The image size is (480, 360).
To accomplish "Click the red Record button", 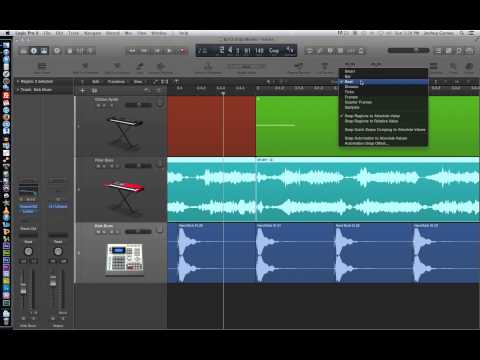I will click(182, 51).
